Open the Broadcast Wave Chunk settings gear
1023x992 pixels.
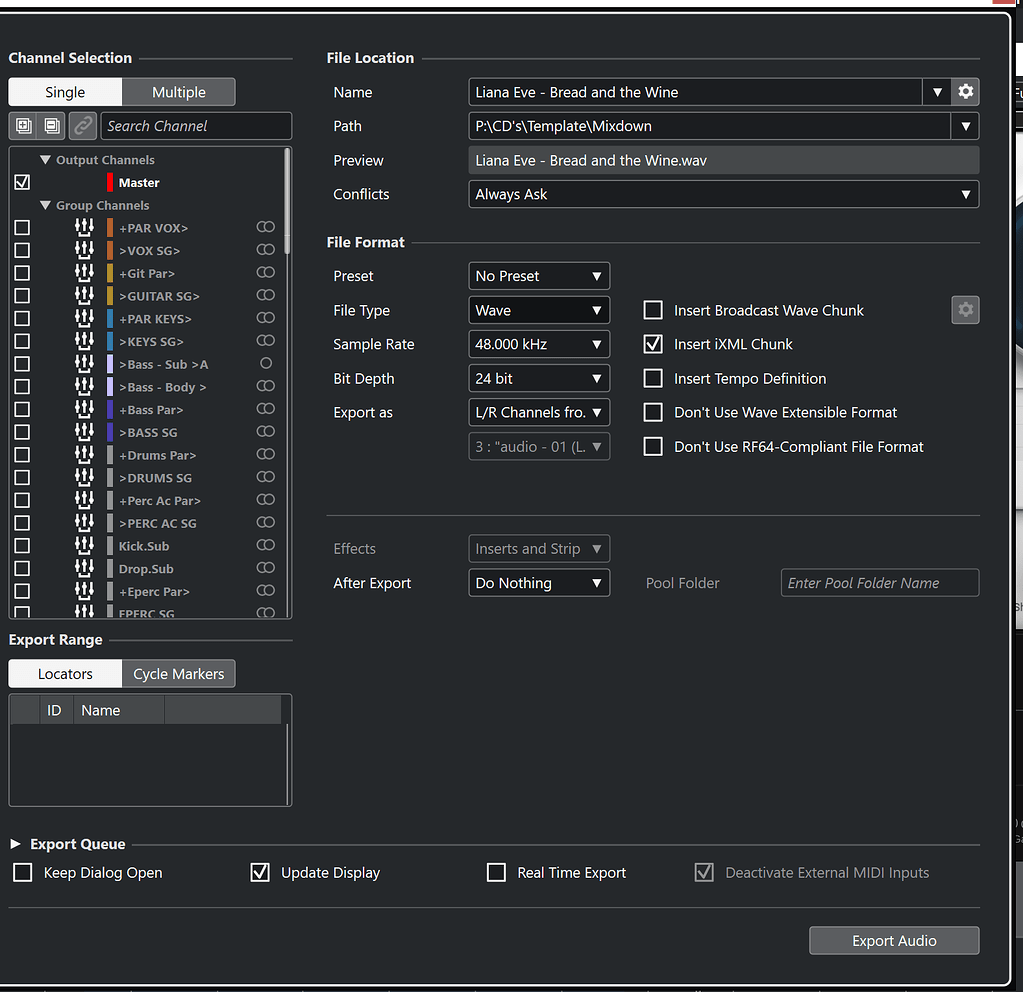click(x=964, y=310)
